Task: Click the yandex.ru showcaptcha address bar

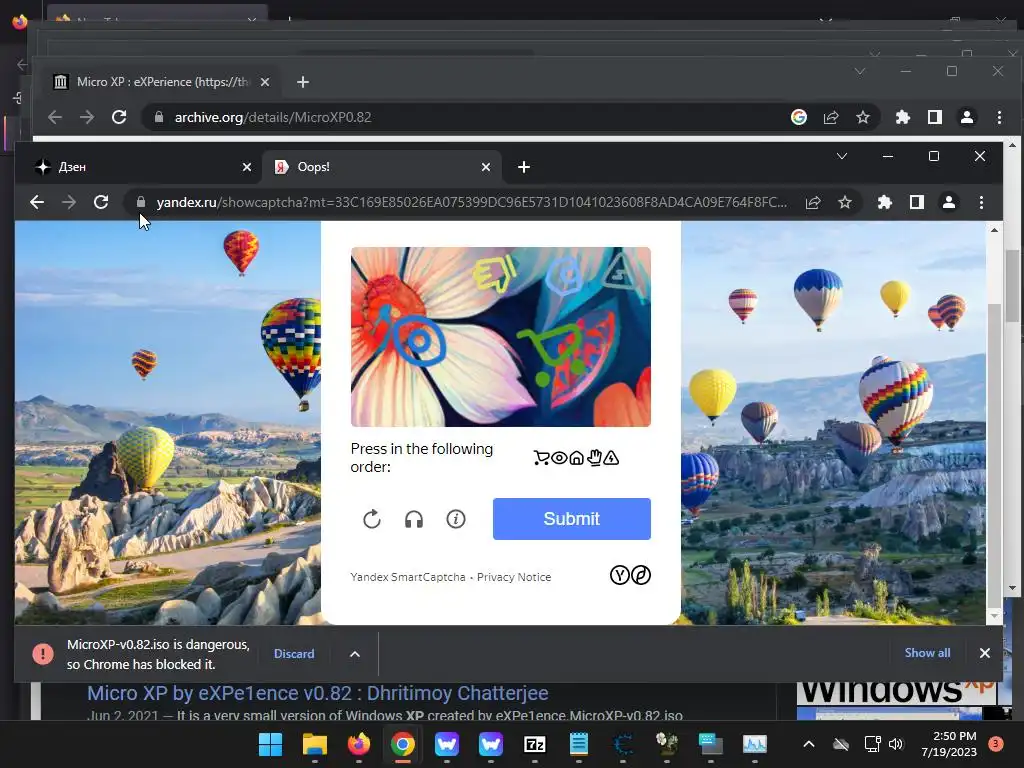Action: (472, 202)
